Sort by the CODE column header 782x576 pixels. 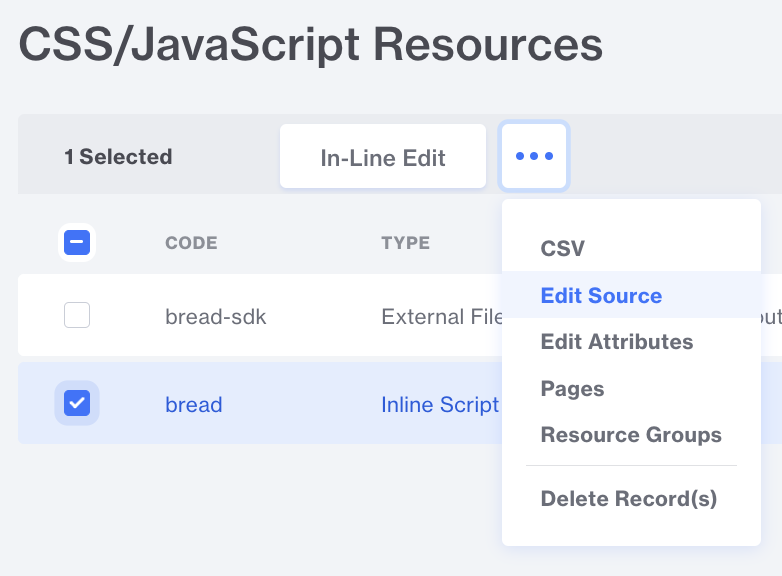[x=191, y=243]
